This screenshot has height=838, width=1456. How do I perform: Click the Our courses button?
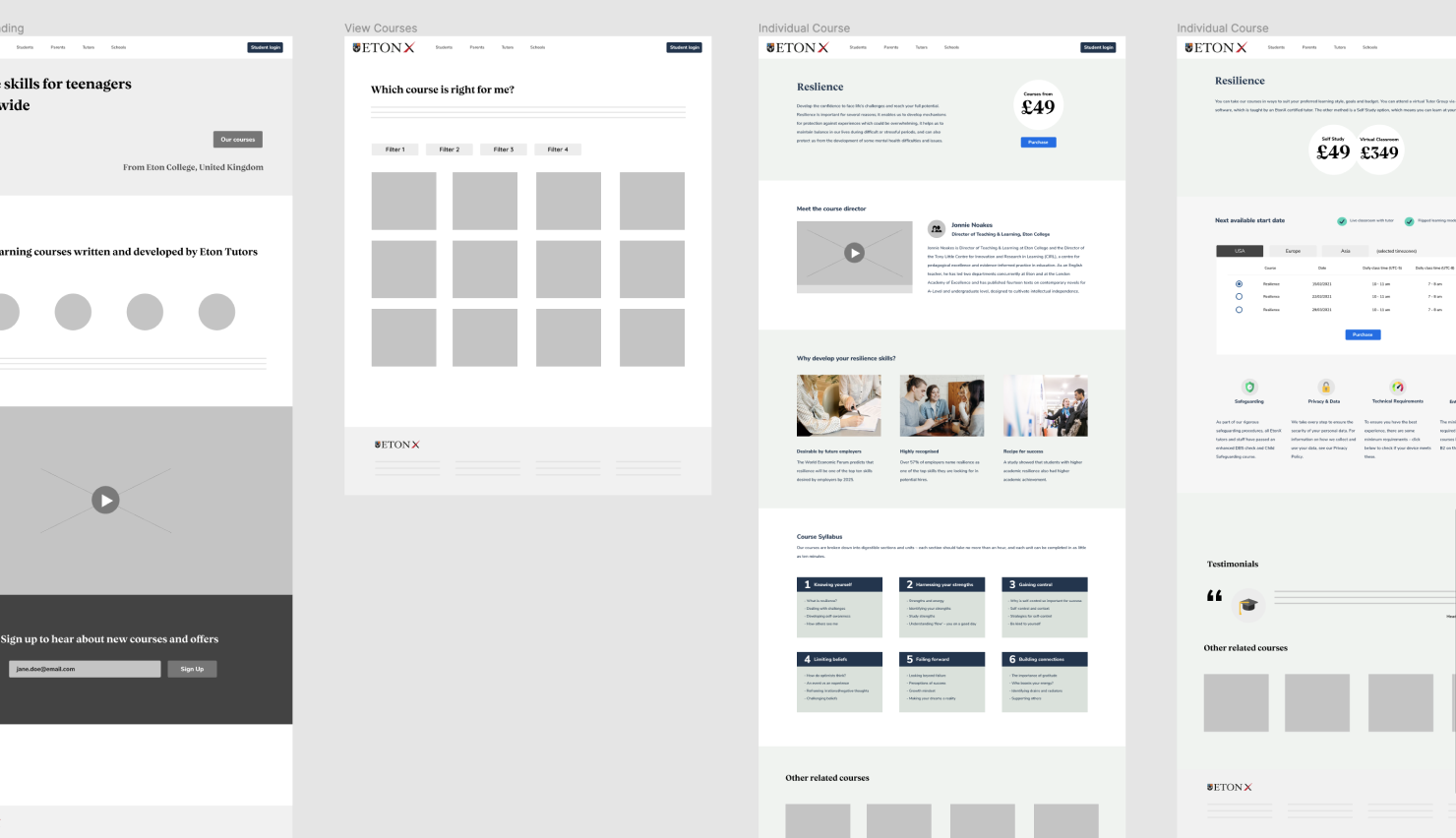click(237, 140)
